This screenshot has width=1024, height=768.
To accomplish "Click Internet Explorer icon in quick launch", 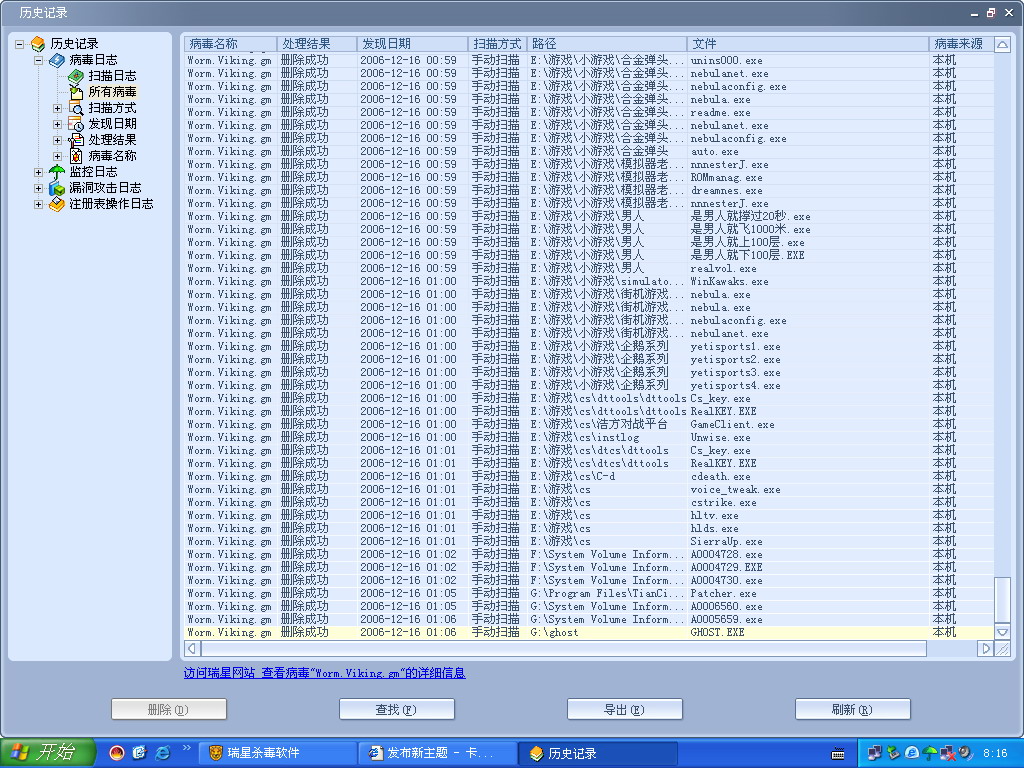I will 162,753.
